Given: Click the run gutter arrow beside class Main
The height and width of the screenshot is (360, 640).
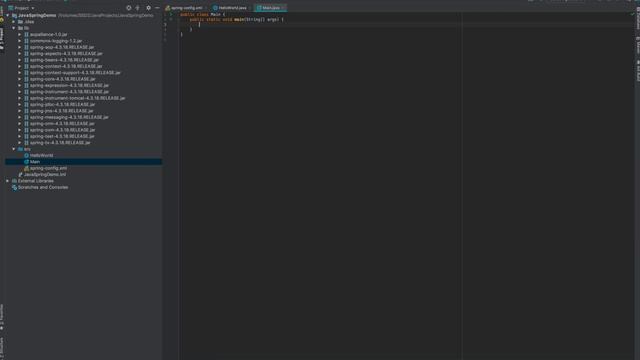Looking at the screenshot, I should pos(171,14).
